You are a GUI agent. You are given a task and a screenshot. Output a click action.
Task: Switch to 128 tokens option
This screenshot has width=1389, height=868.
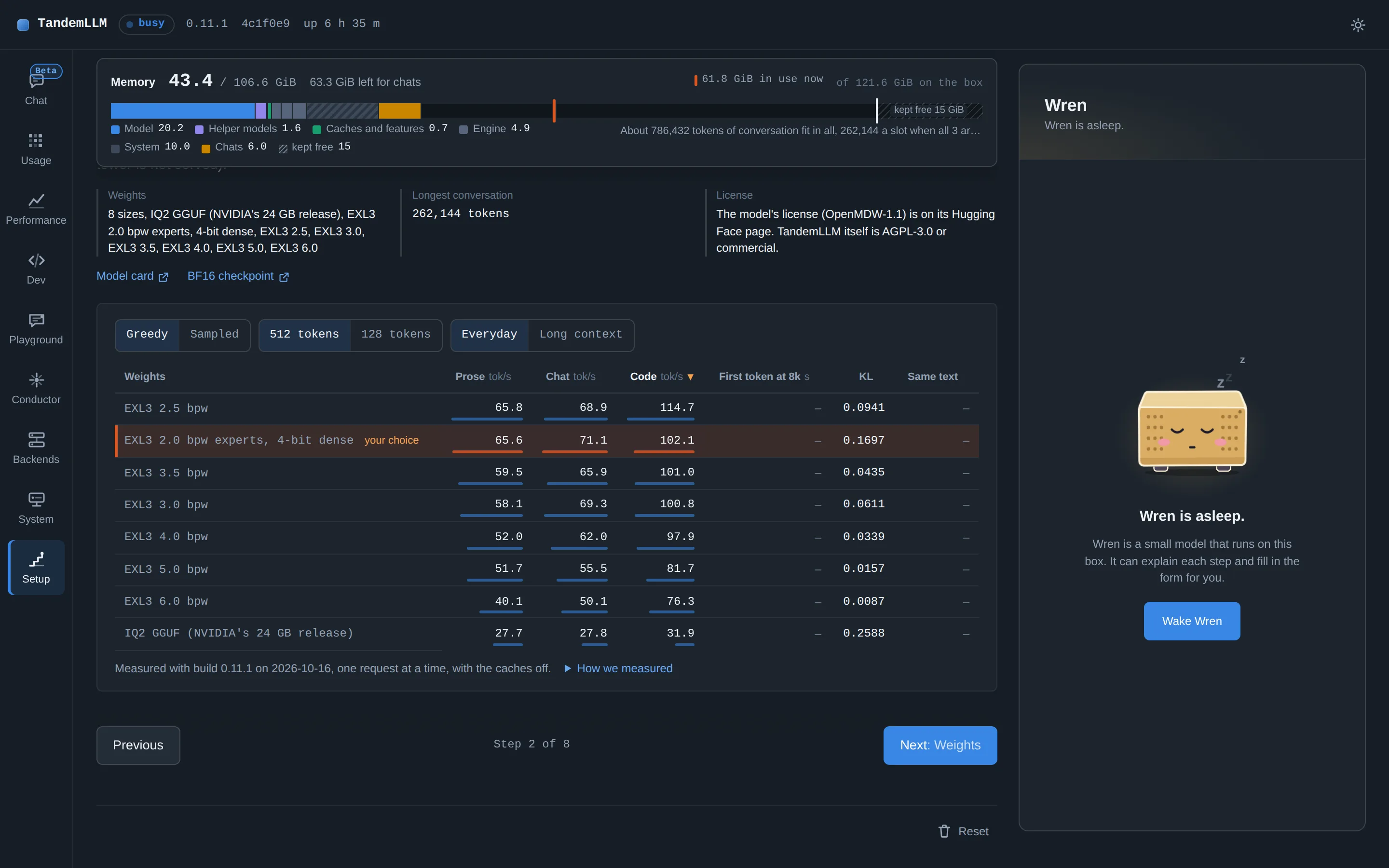point(395,335)
